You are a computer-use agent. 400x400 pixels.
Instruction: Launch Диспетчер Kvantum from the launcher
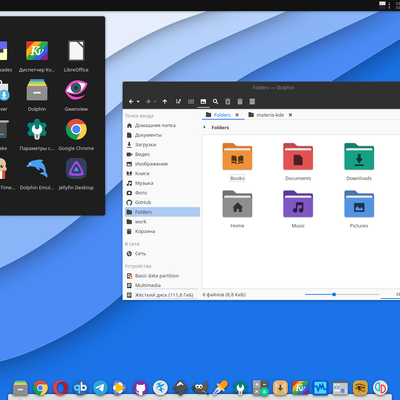click(37, 56)
